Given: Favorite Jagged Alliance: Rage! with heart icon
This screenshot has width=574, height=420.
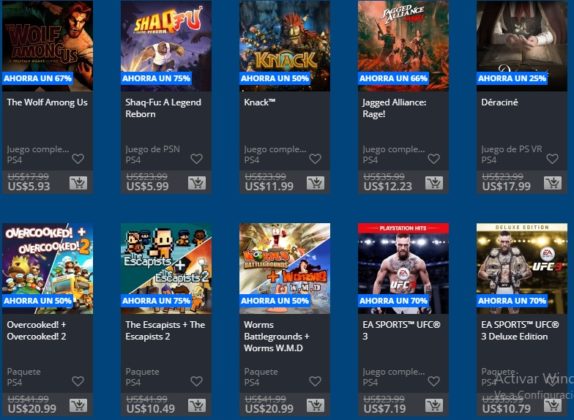Looking at the screenshot, I should click(434, 159).
